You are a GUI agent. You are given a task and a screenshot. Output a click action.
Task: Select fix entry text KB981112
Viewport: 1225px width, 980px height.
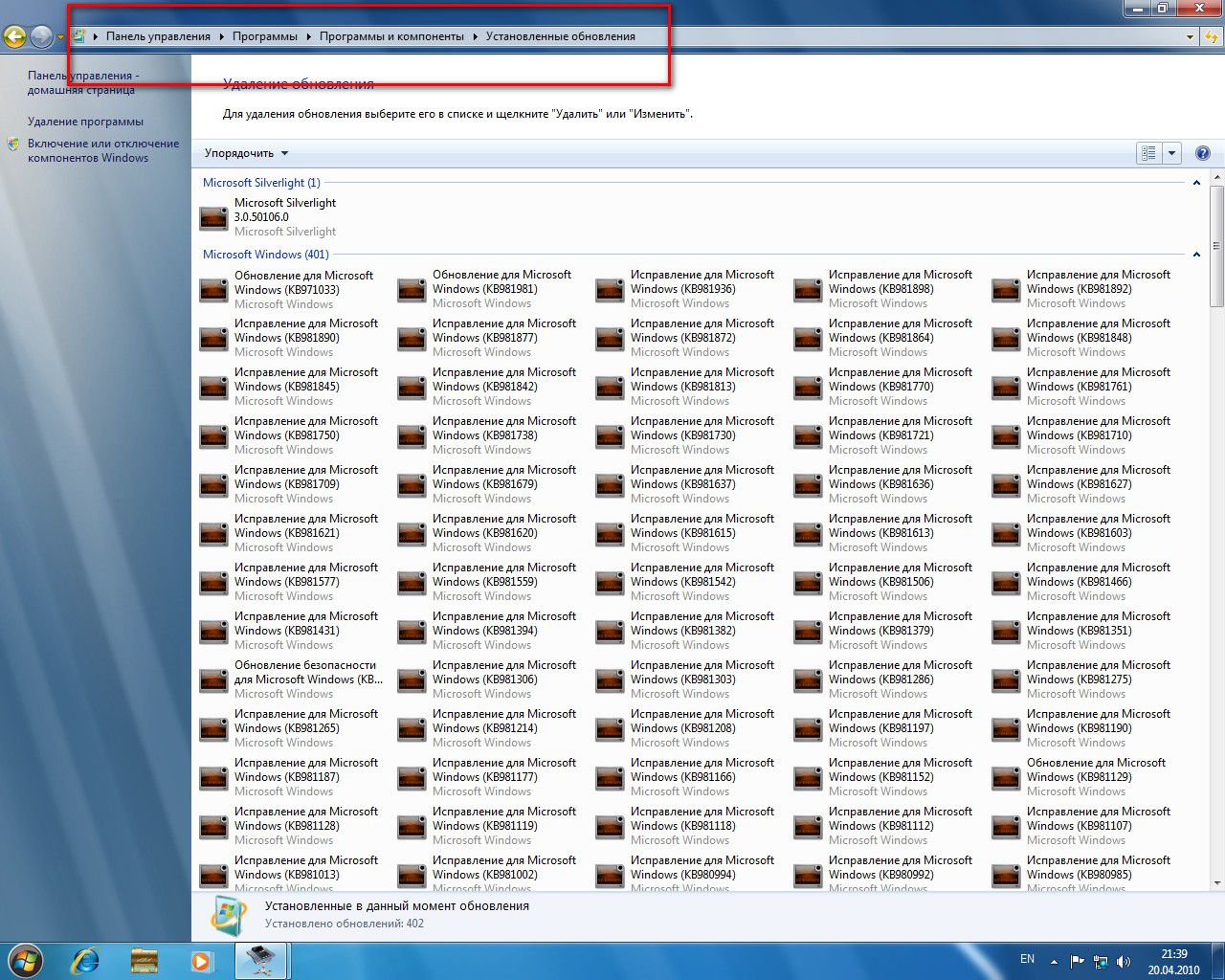point(901,818)
